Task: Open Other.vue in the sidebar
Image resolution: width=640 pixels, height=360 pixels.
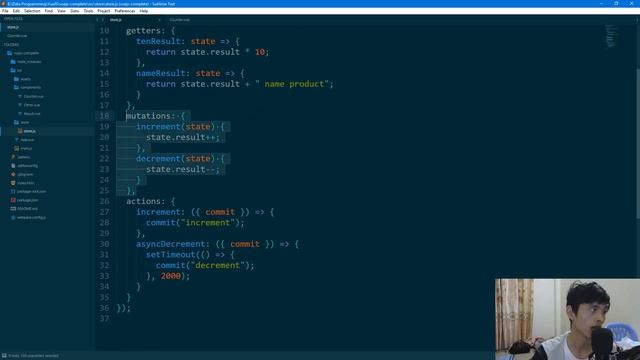Action: click(x=31, y=105)
